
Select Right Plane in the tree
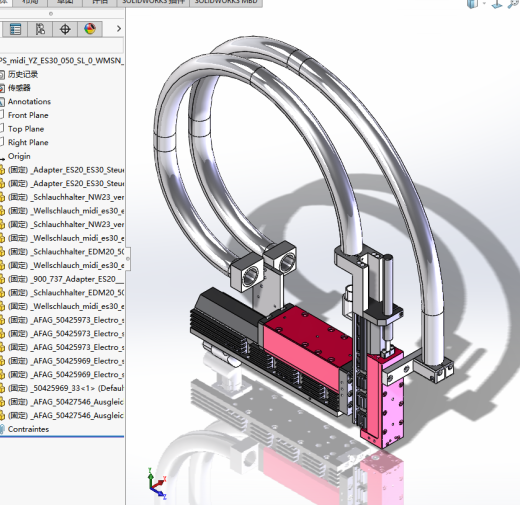pos(28,143)
